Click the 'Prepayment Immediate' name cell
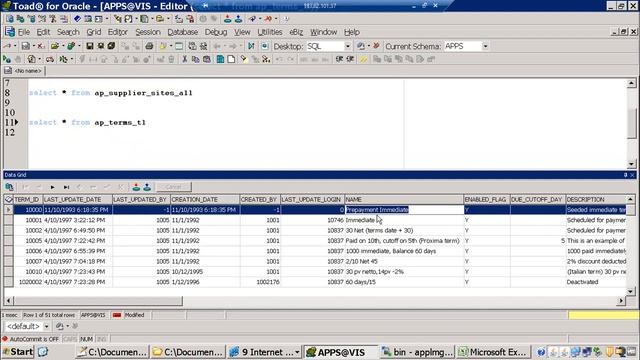This screenshot has height=360, width=640. click(x=404, y=210)
